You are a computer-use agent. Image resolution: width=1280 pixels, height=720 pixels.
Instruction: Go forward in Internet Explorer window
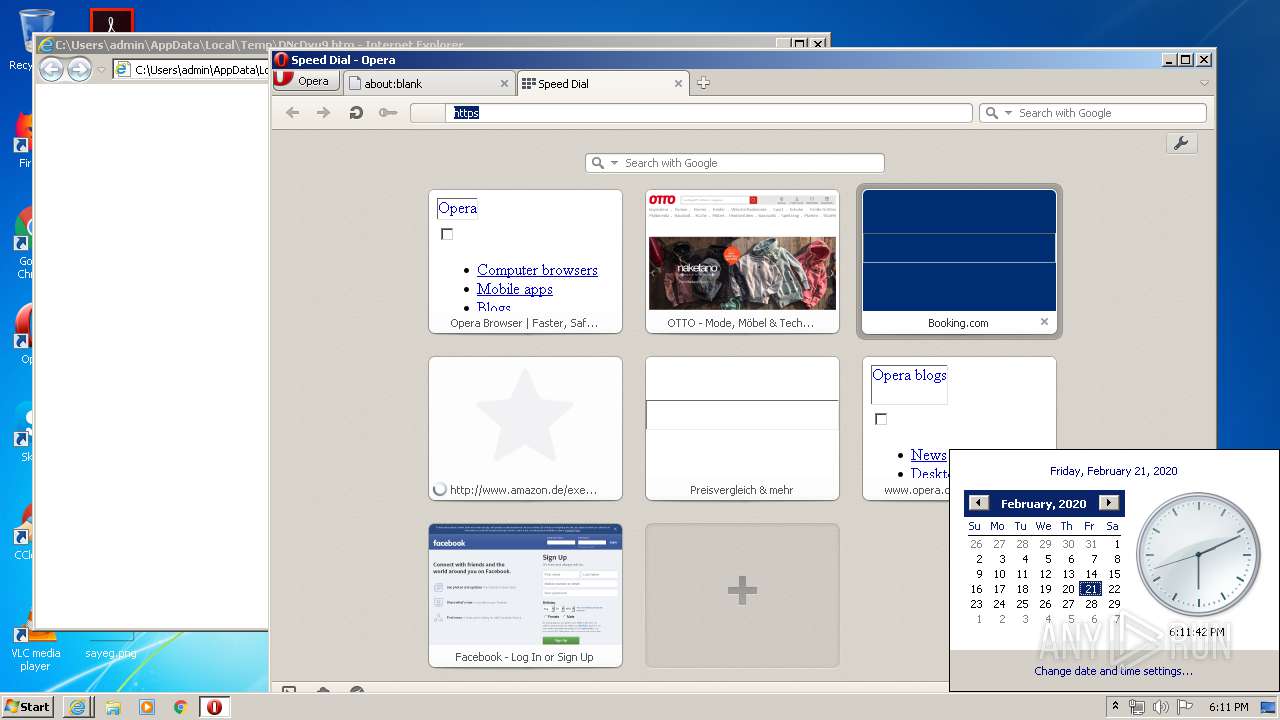[79, 69]
